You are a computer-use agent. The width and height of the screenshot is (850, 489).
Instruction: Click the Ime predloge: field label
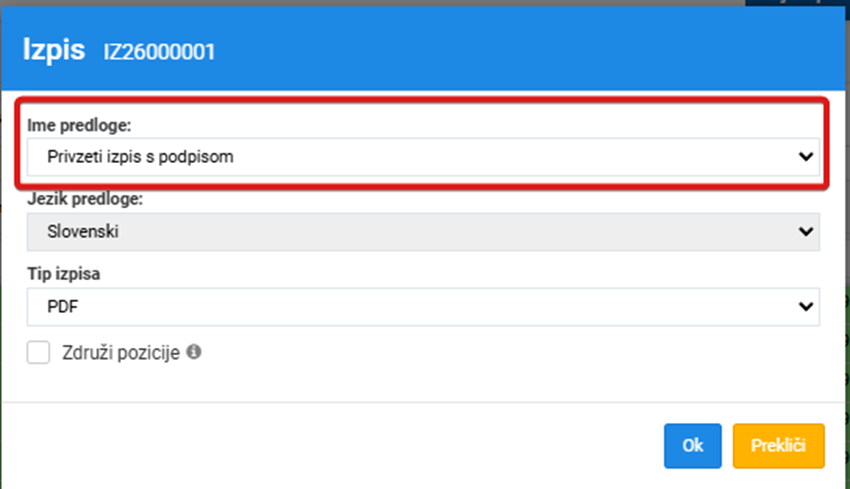[x=79, y=125]
